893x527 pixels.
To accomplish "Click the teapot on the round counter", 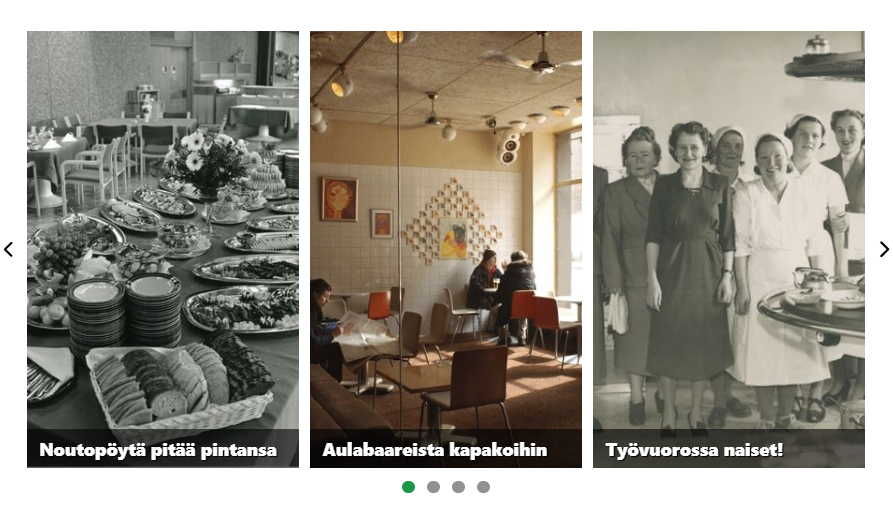I will point(811,278).
